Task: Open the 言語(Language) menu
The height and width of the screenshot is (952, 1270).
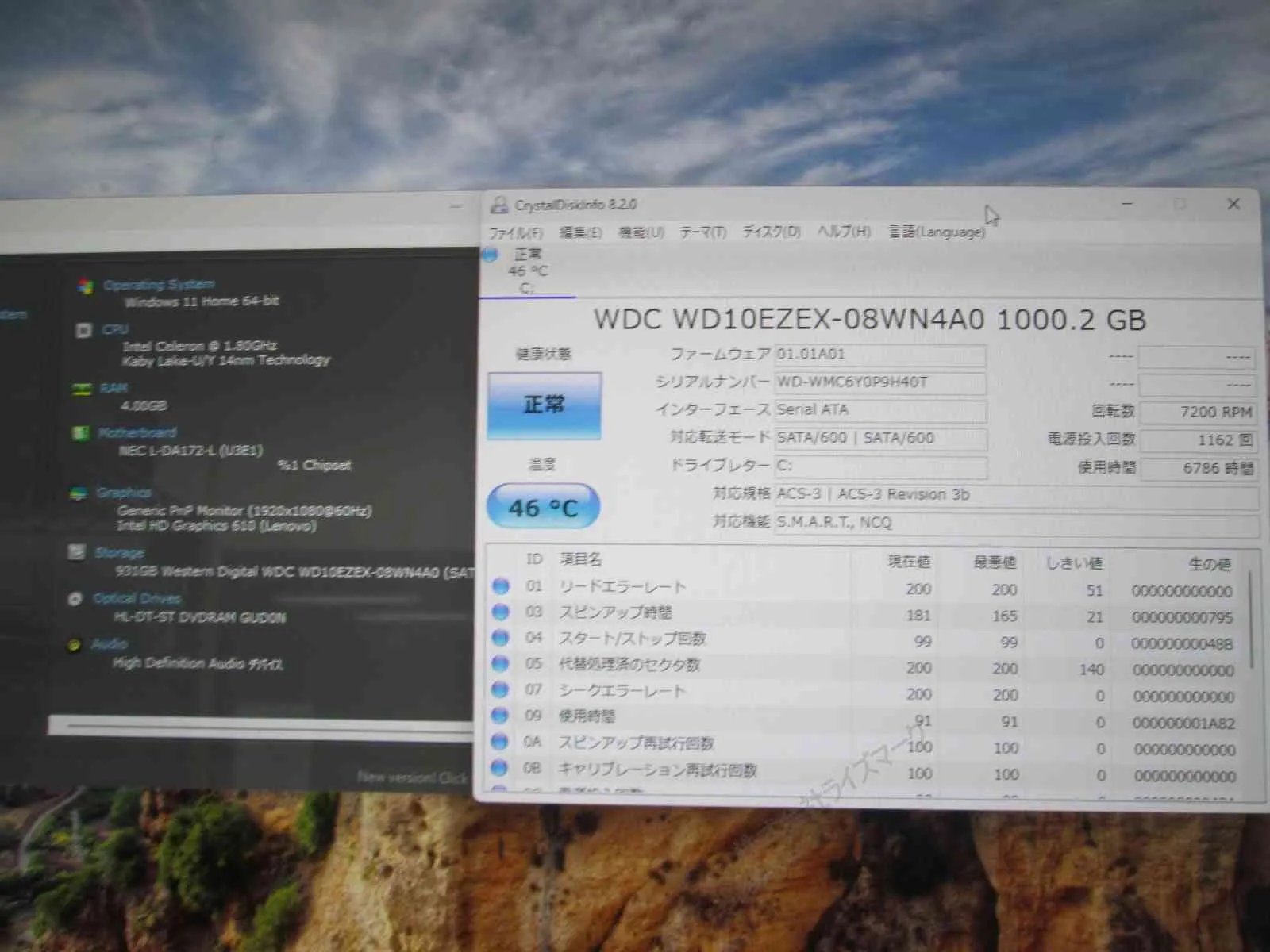Action: [936, 232]
